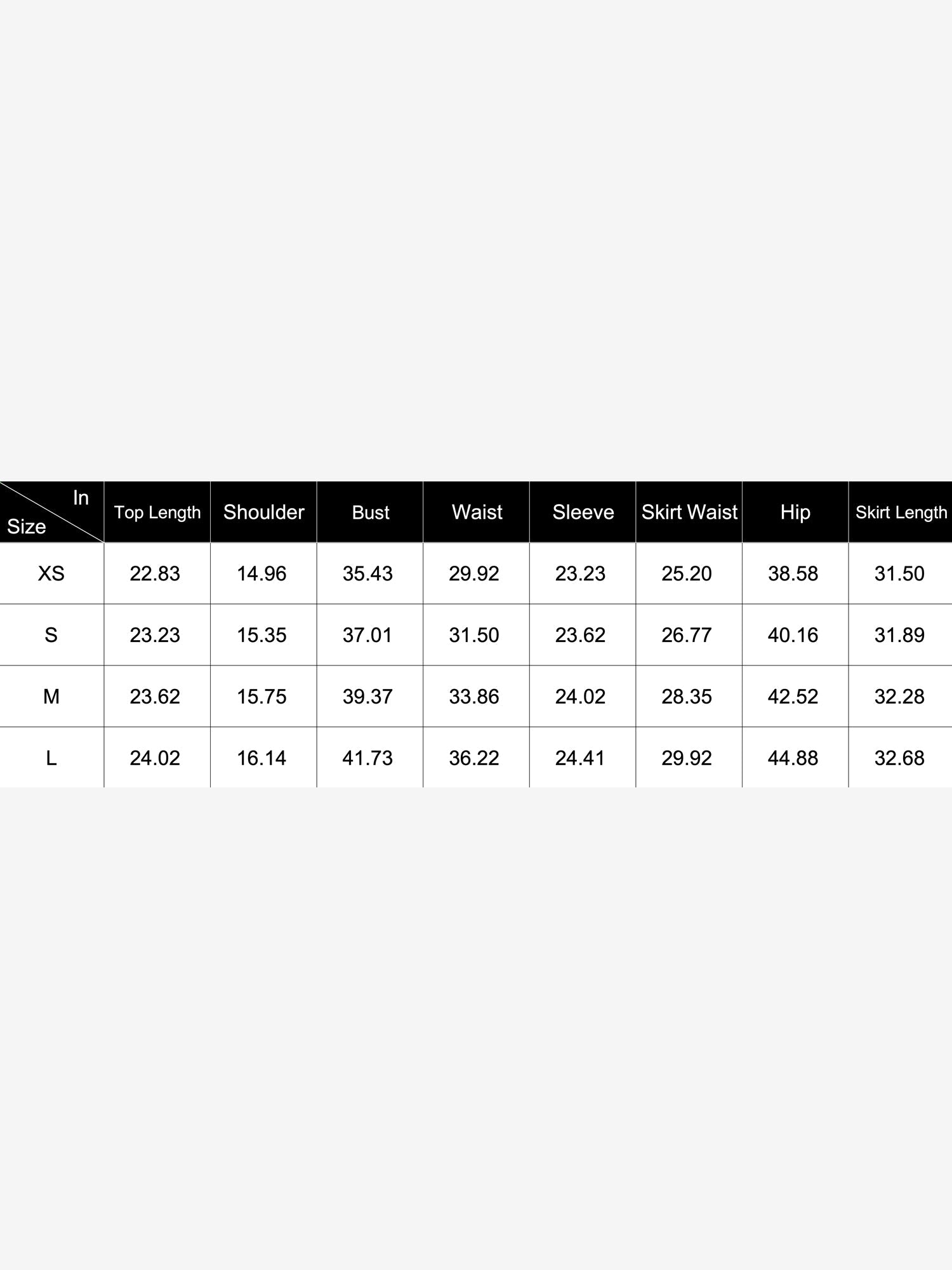Click the XS shoulder value 14.96
The image size is (952, 1270).
click(261, 573)
